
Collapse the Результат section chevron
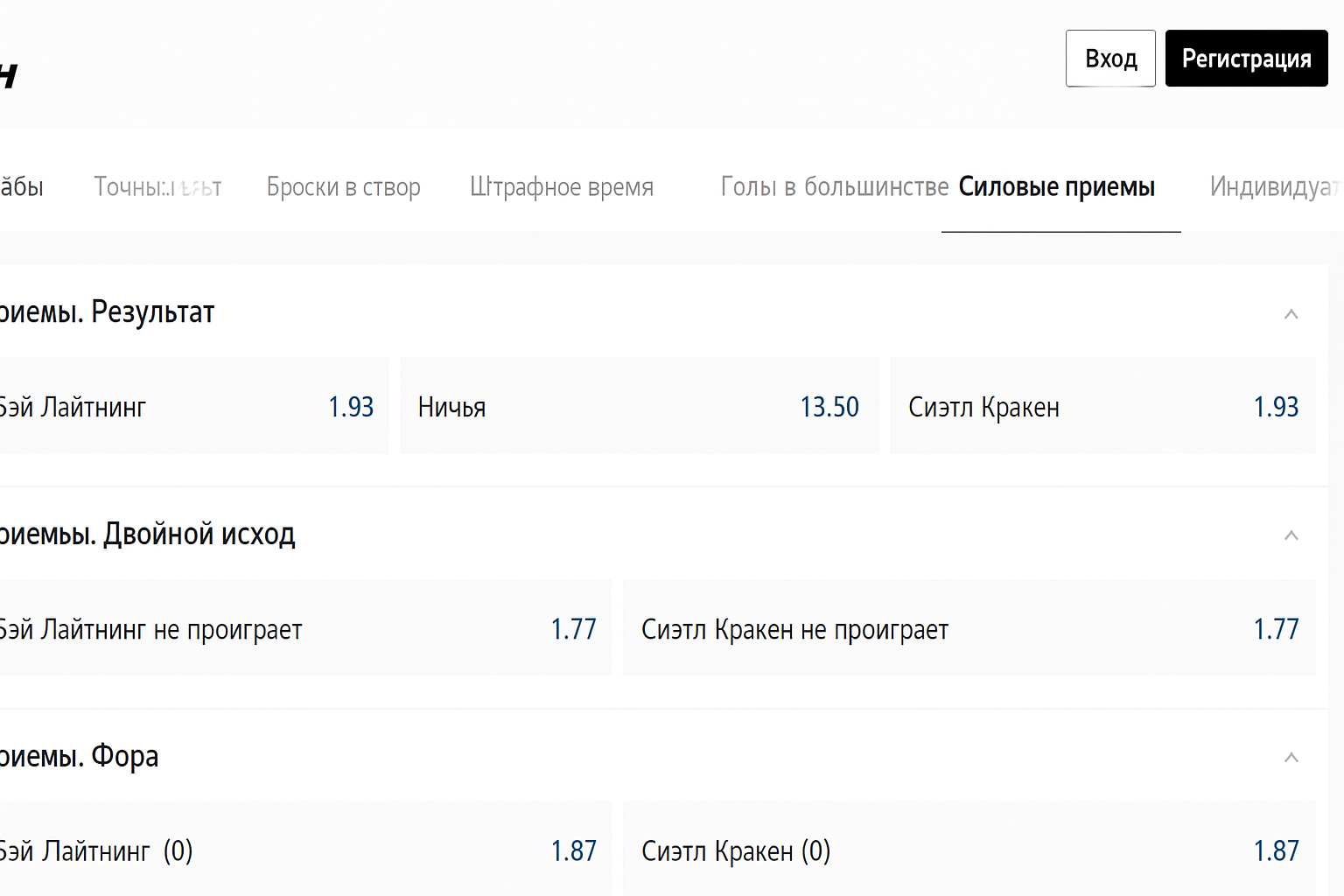(x=1291, y=314)
